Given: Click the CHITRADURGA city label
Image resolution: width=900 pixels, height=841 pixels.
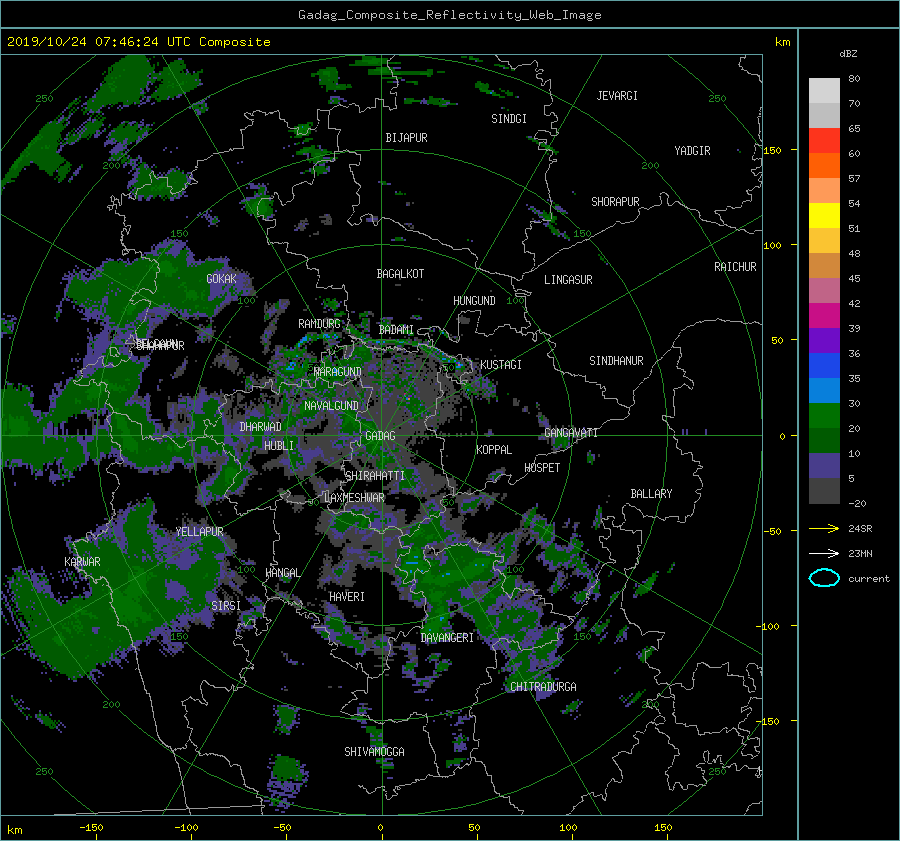Looking at the screenshot, I should point(544,687).
